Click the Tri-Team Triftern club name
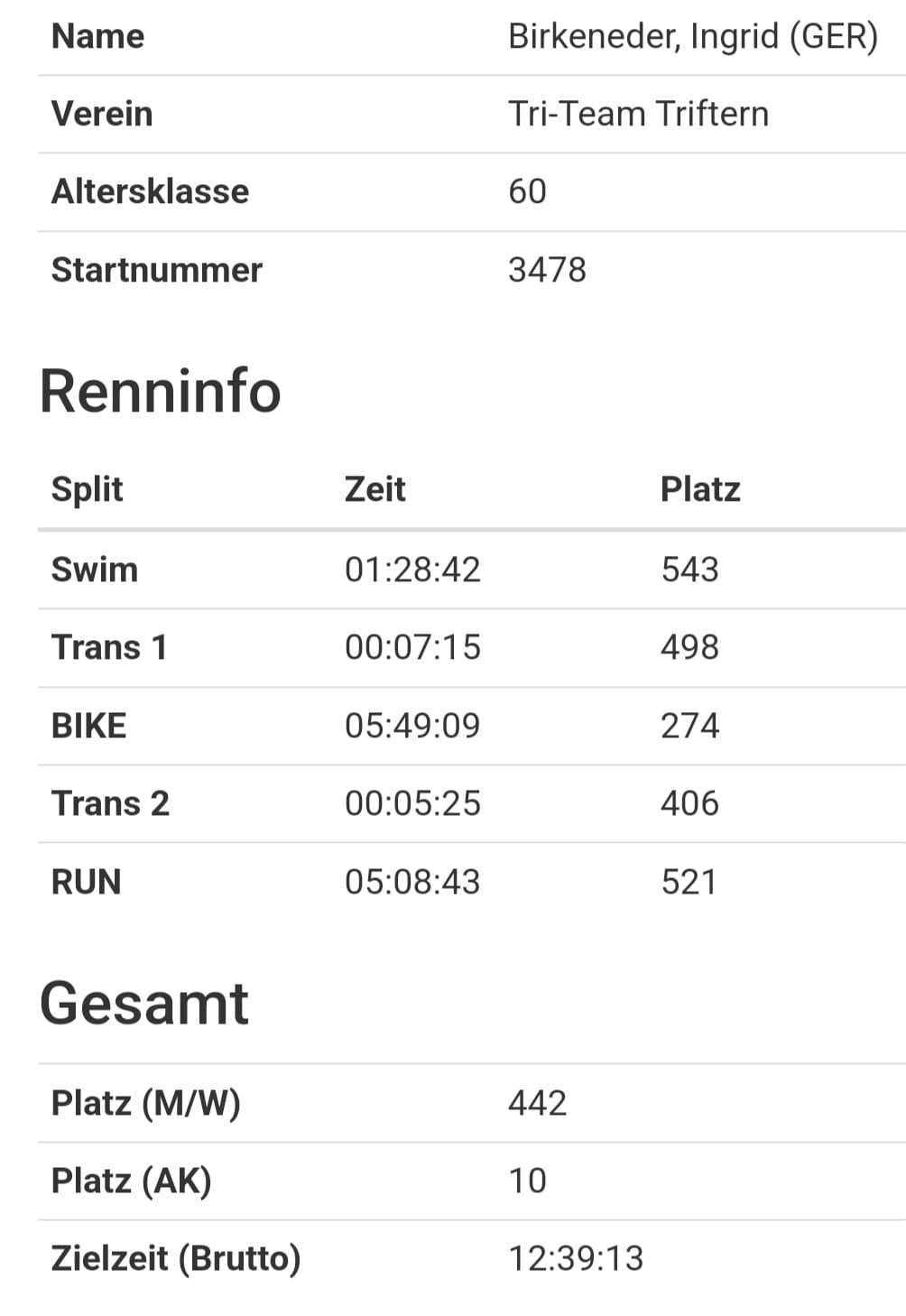The width and height of the screenshot is (906, 1316). click(638, 114)
